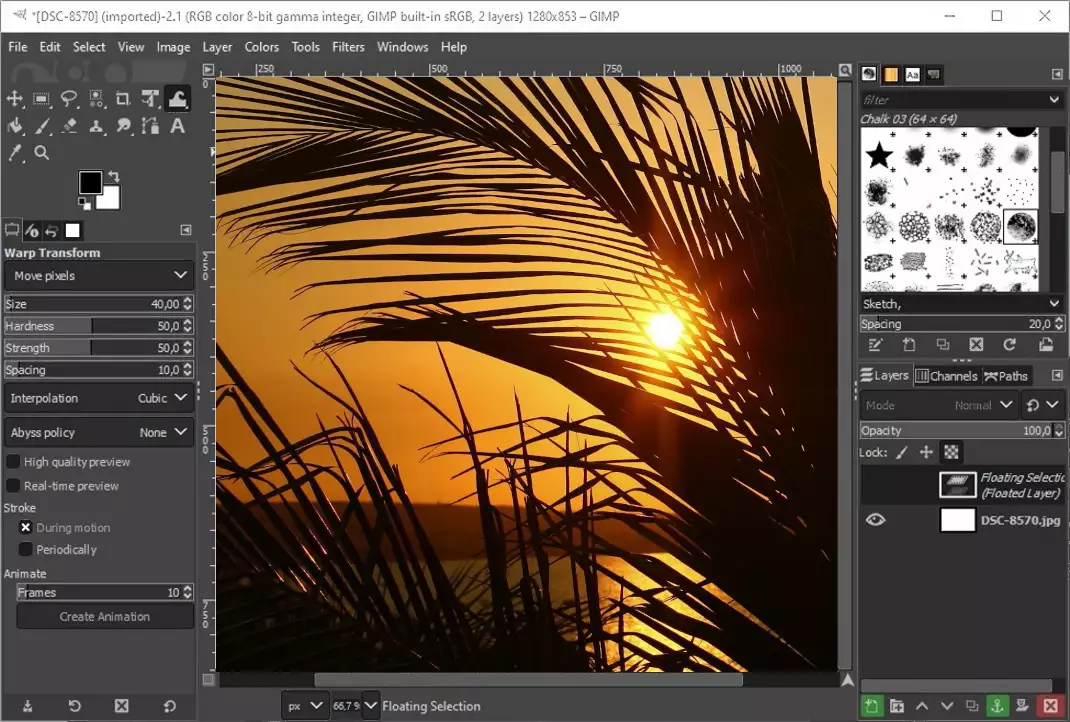This screenshot has width=1070, height=722.
Task: Pick the Eraser tool
Action: [x=69, y=126]
